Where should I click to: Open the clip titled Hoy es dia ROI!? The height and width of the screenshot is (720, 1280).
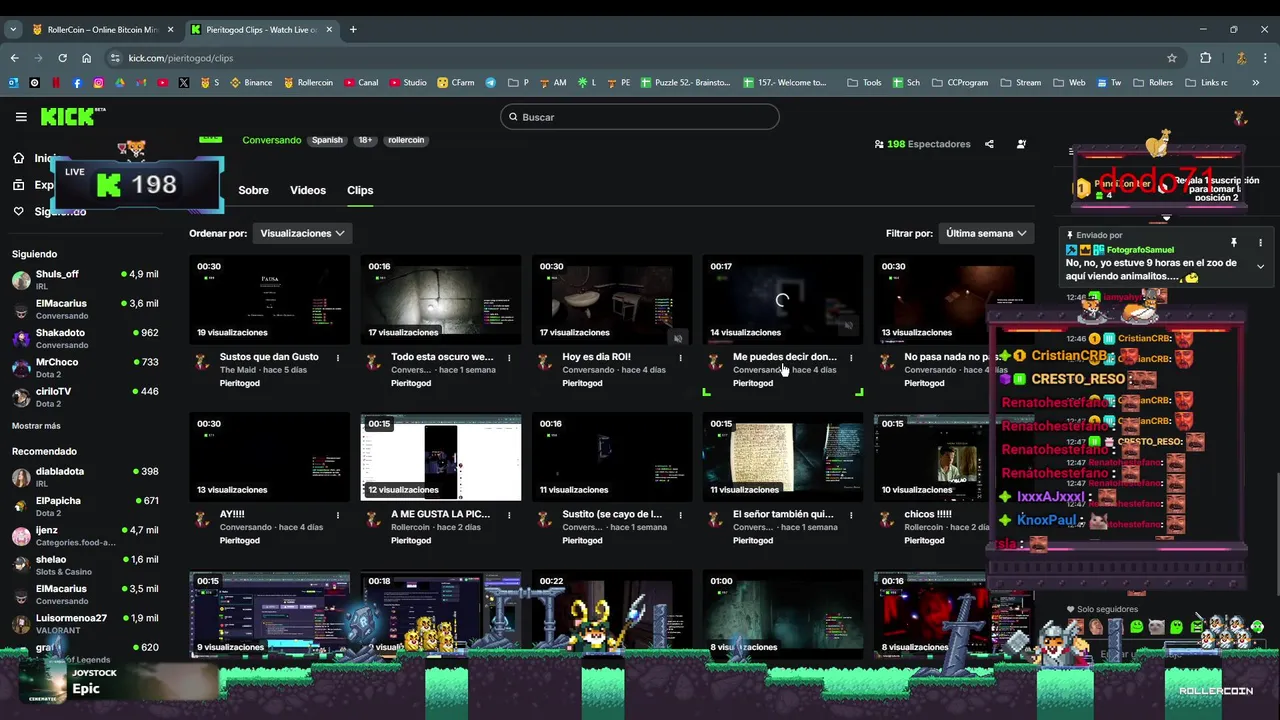pos(596,356)
